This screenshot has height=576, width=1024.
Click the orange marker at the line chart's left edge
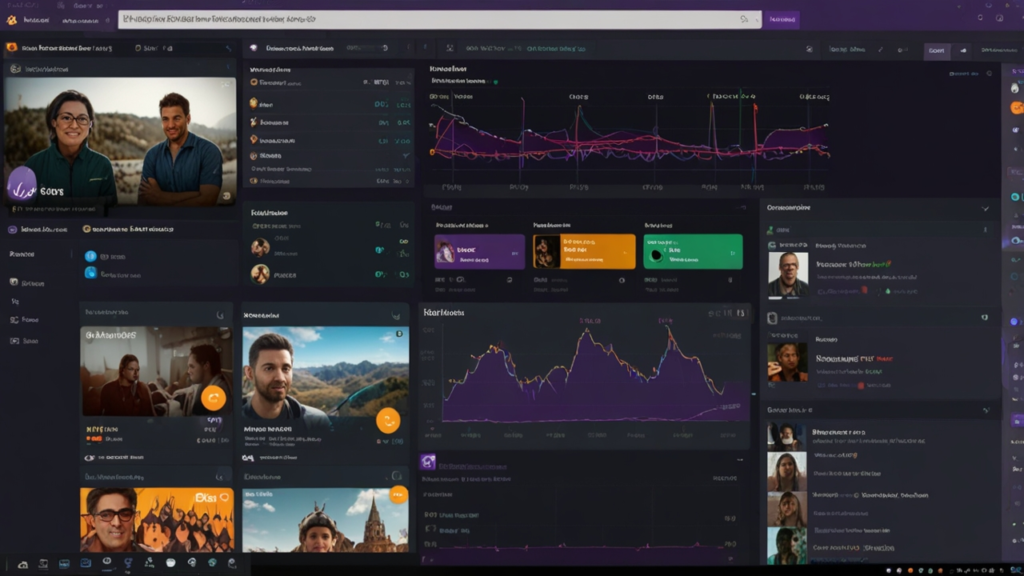(x=432, y=152)
